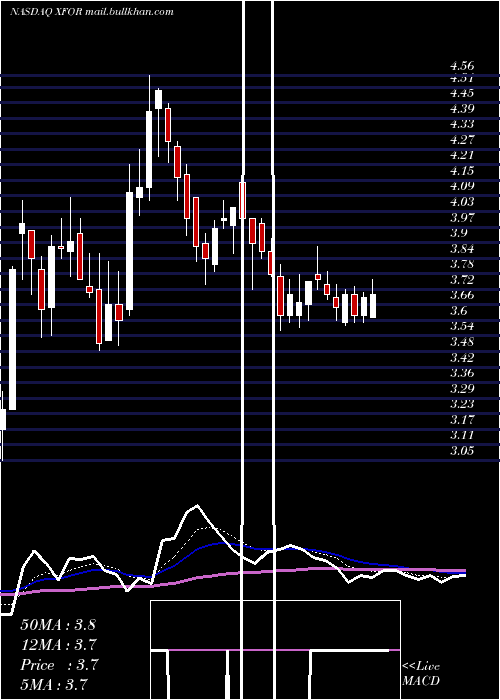Click the 4.39 price level label
This screenshot has height=700, width=500.
point(462,108)
